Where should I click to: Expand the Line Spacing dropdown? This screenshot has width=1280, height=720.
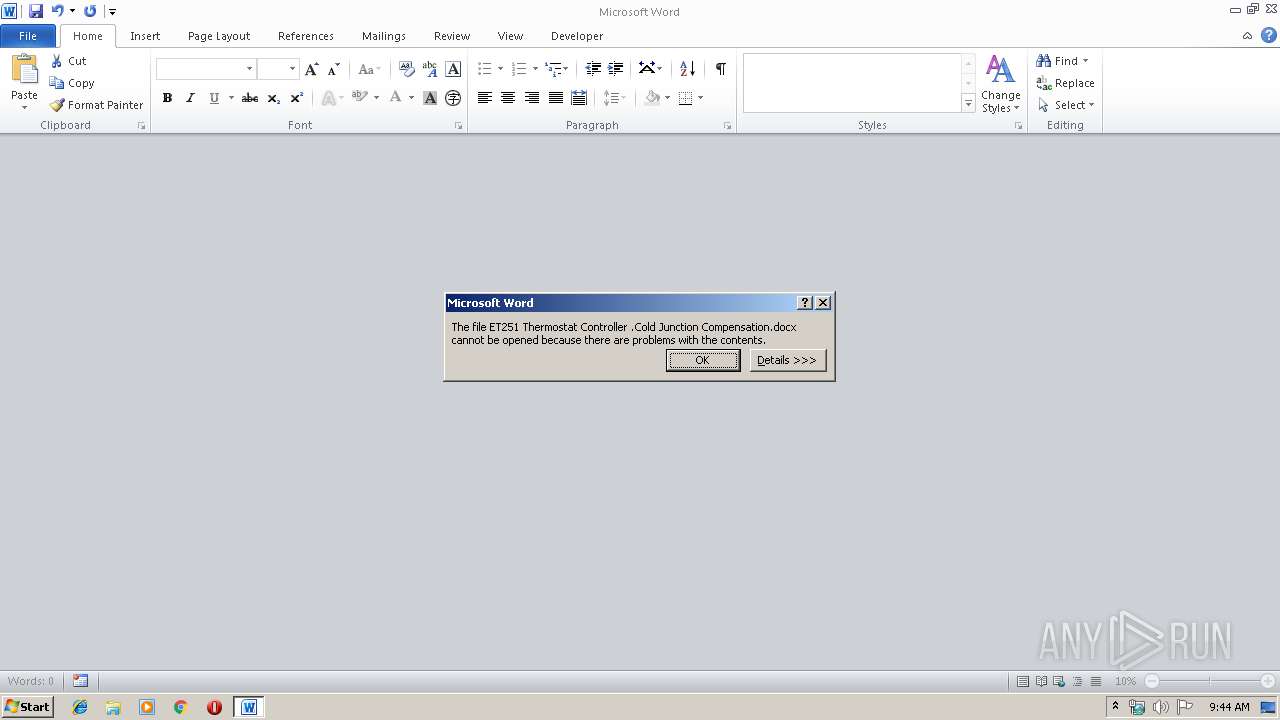(x=622, y=98)
